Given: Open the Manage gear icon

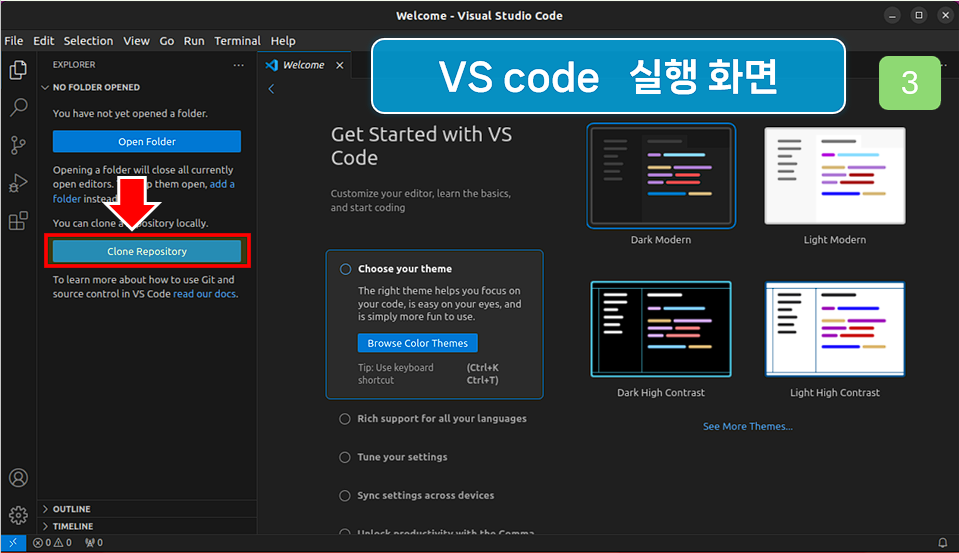Looking at the screenshot, I should coord(18,515).
